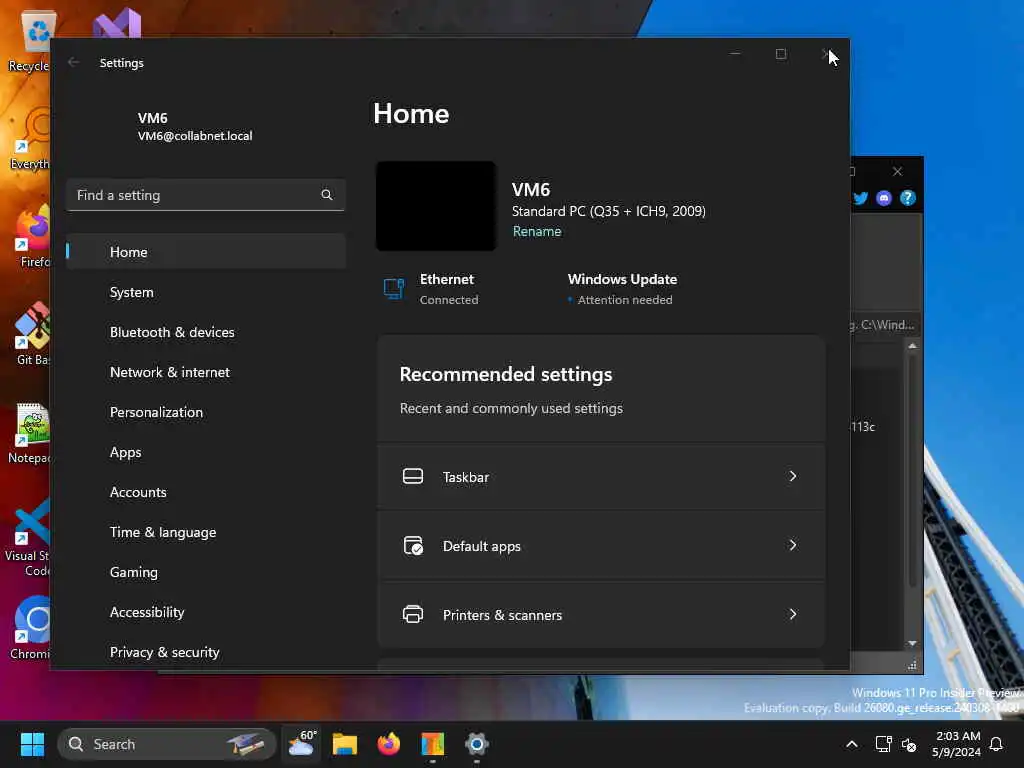This screenshot has width=1024, height=768.
Task: Click the muted volume tray icon
Action: click(908, 744)
